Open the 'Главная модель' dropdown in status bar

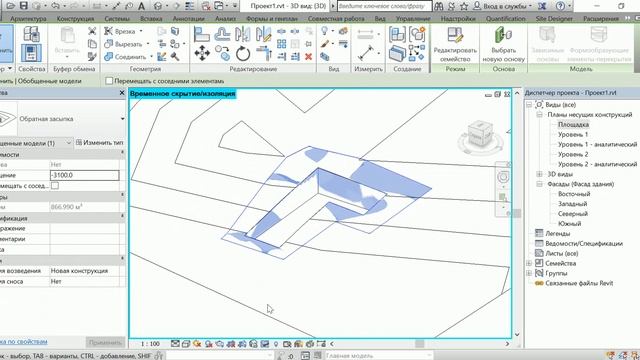point(379,356)
